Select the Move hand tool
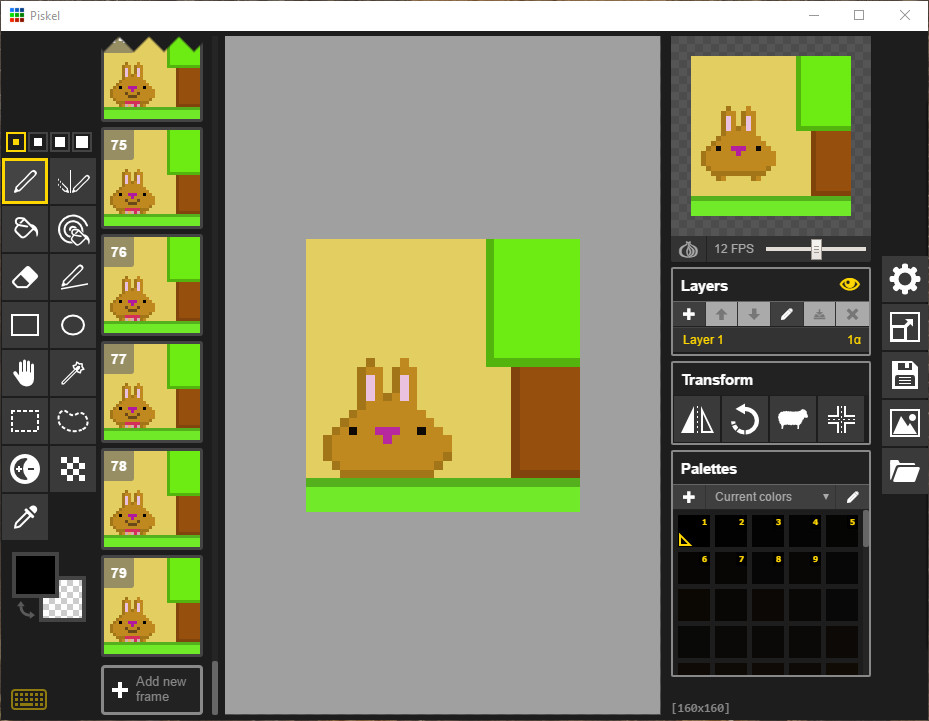Viewport: 929px width, 721px height. click(25, 373)
